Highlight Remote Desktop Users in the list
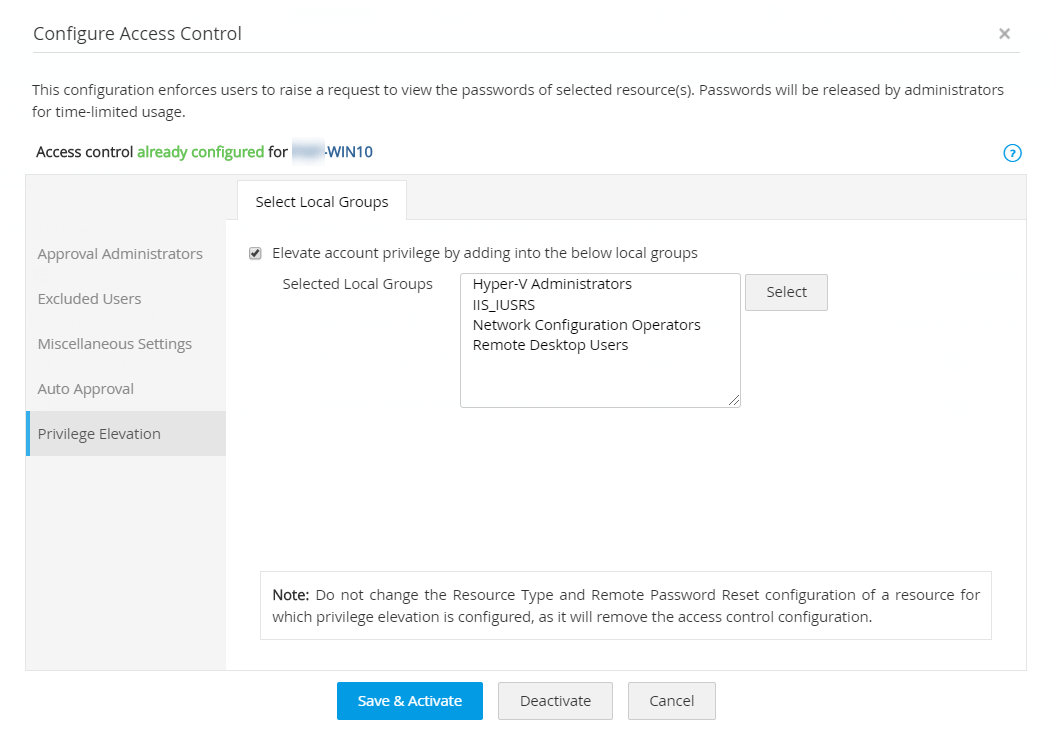Screen dimensions: 1050x735 click(550, 345)
